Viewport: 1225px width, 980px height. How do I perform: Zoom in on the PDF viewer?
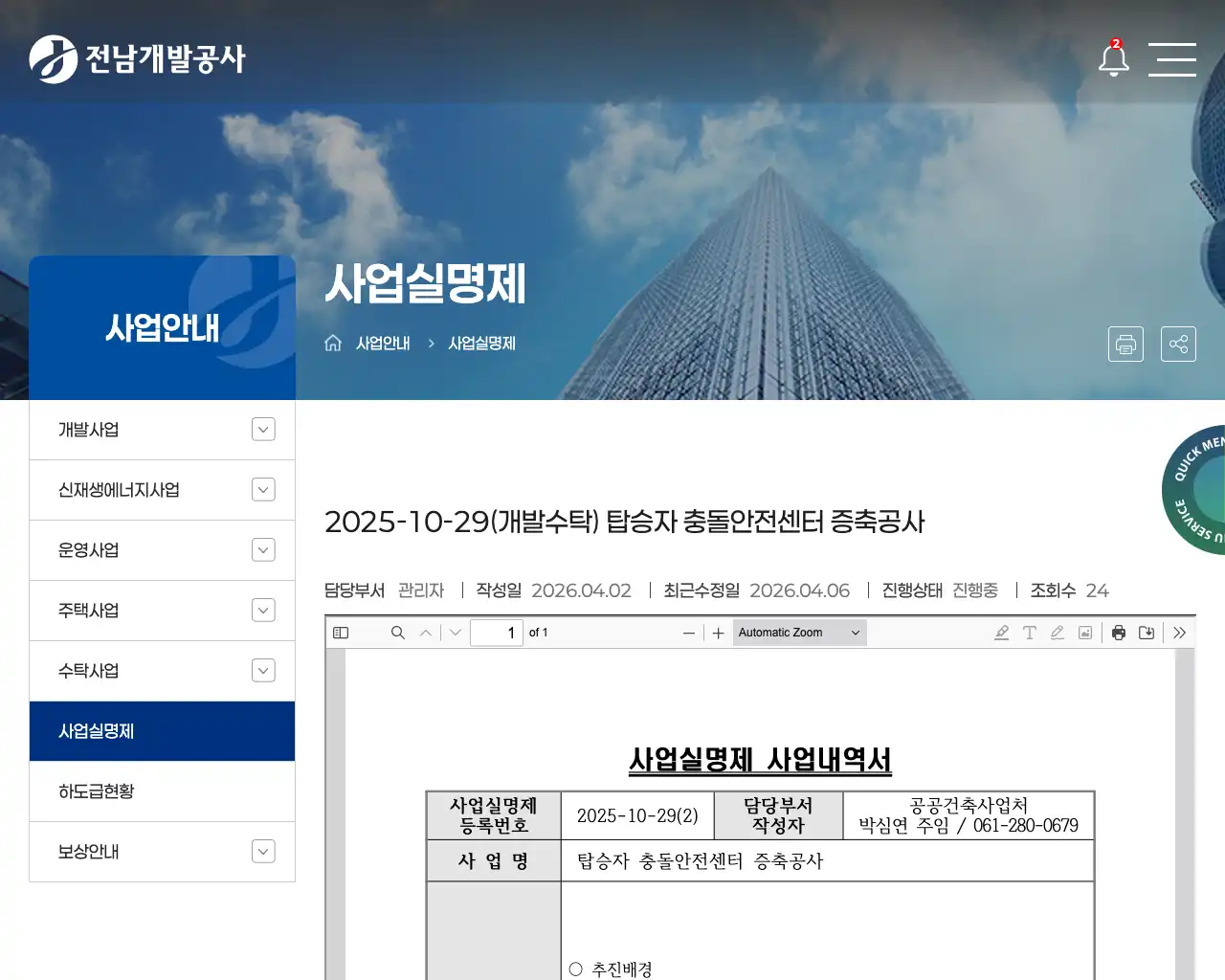[719, 633]
